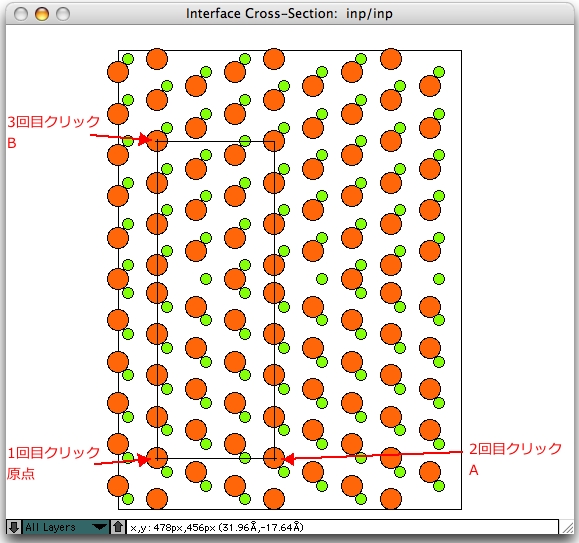This screenshot has width=579, height=543.
Task: Click the 原点 annotation label
Action: (21, 474)
